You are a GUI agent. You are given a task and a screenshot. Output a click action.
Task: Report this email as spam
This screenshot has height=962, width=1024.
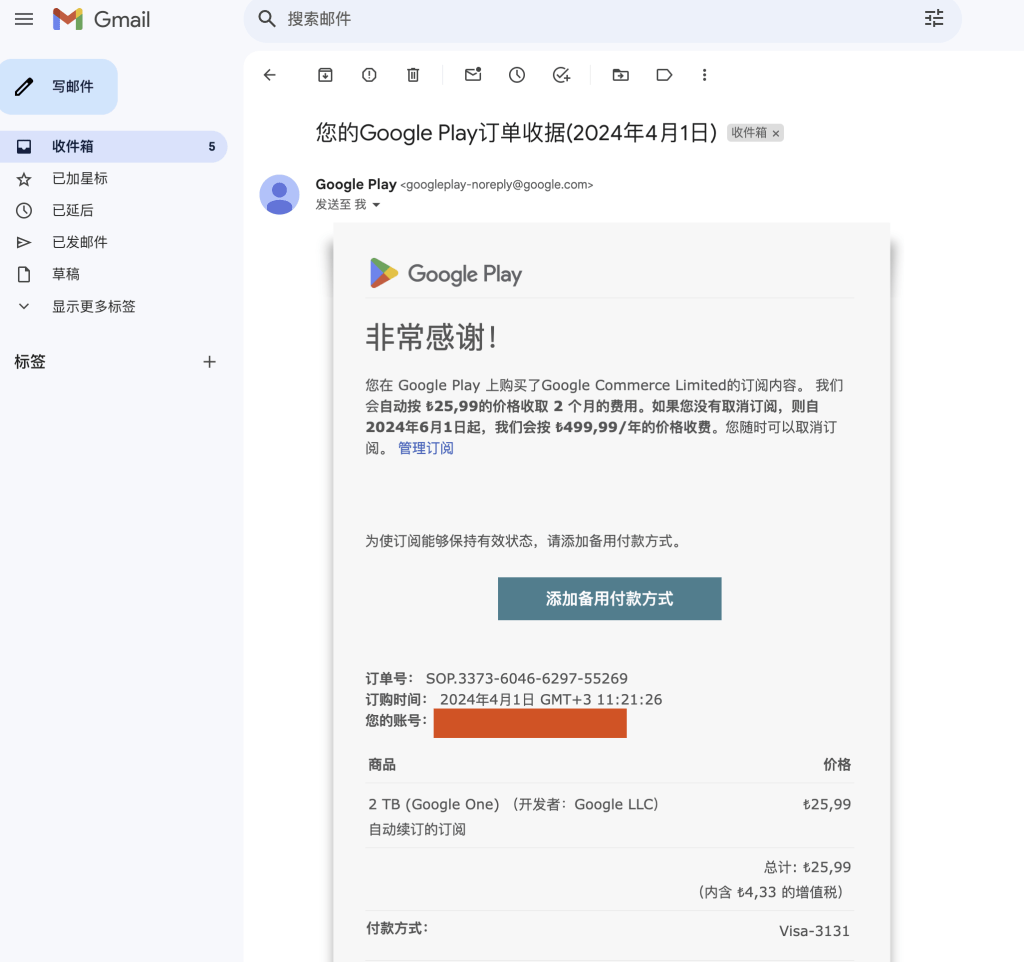tap(369, 75)
